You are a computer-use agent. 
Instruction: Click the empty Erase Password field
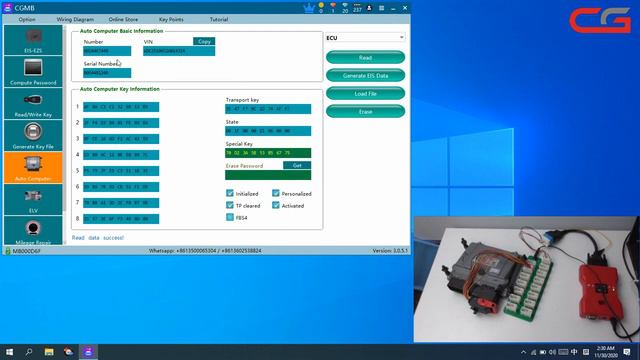click(268, 175)
